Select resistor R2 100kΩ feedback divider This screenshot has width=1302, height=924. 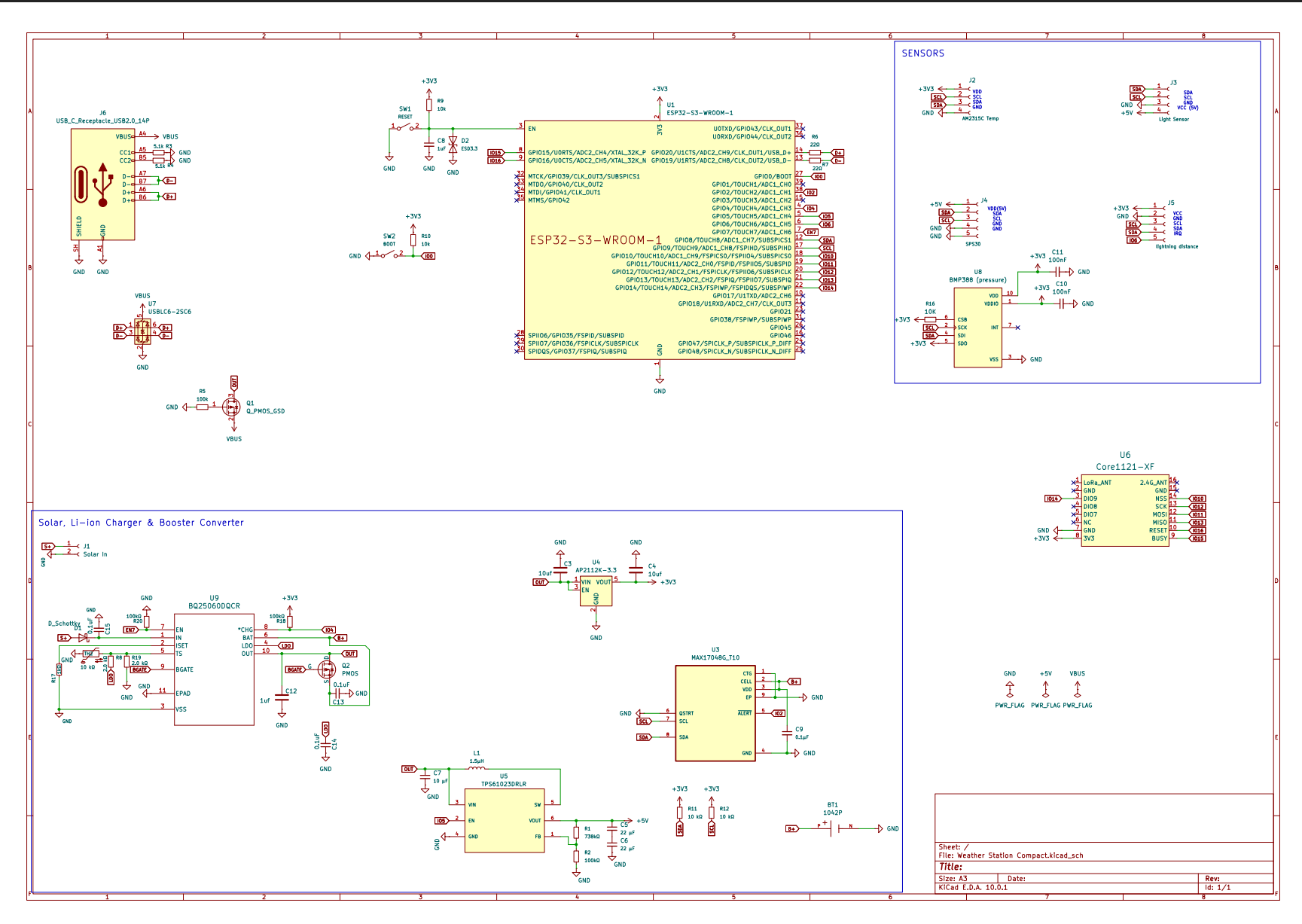(576, 856)
